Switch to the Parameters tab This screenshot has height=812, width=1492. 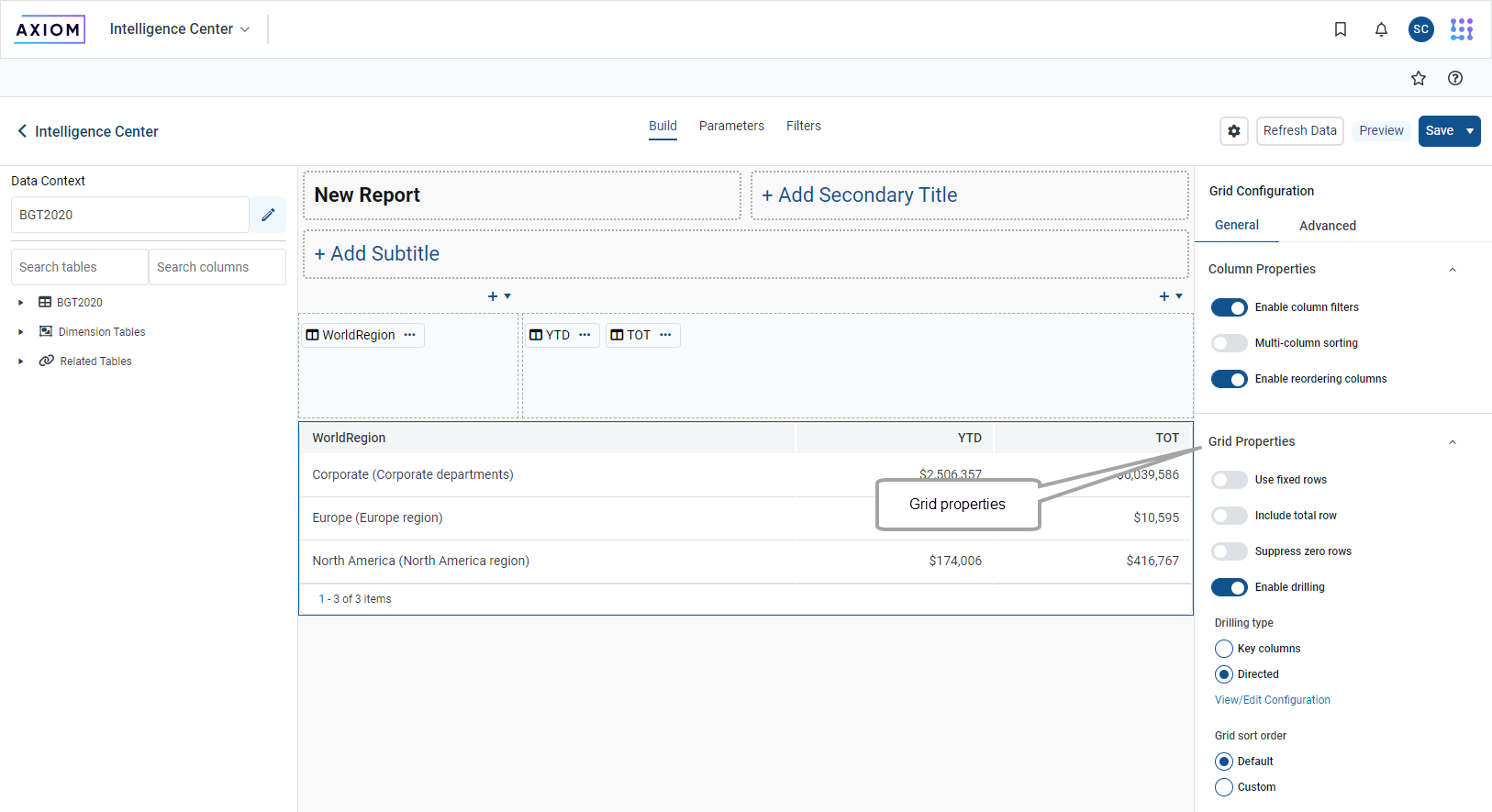coord(731,126)
